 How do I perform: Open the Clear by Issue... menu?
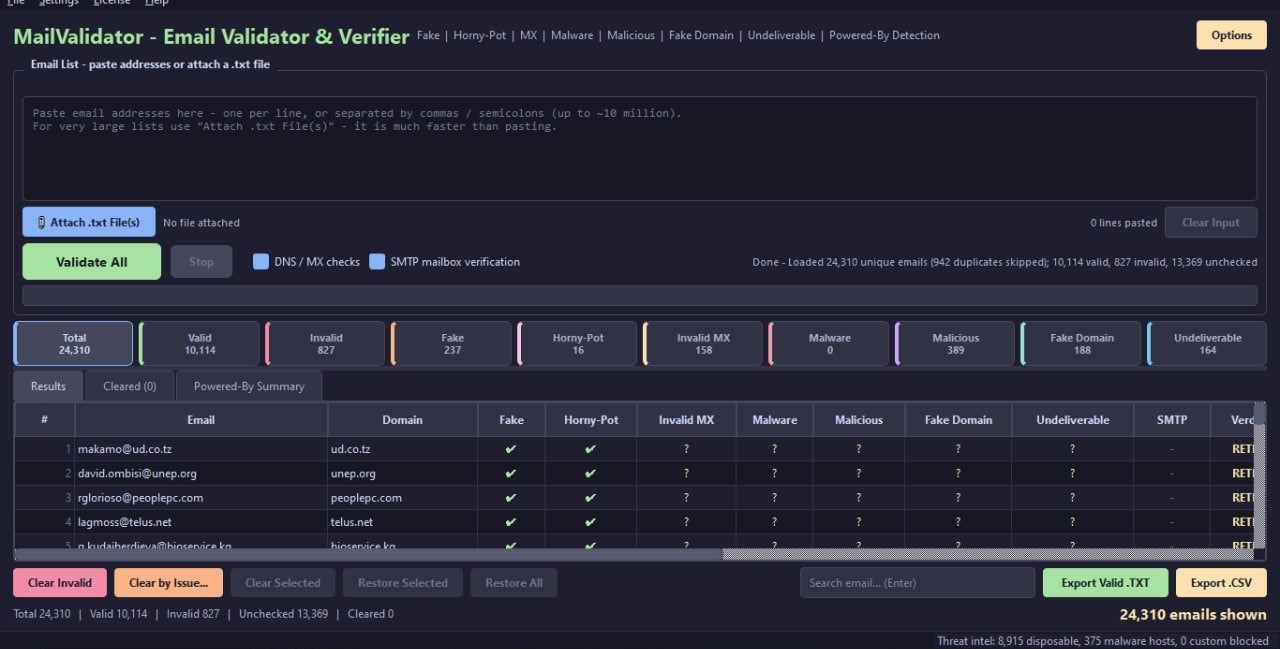[x=169, y=583]
